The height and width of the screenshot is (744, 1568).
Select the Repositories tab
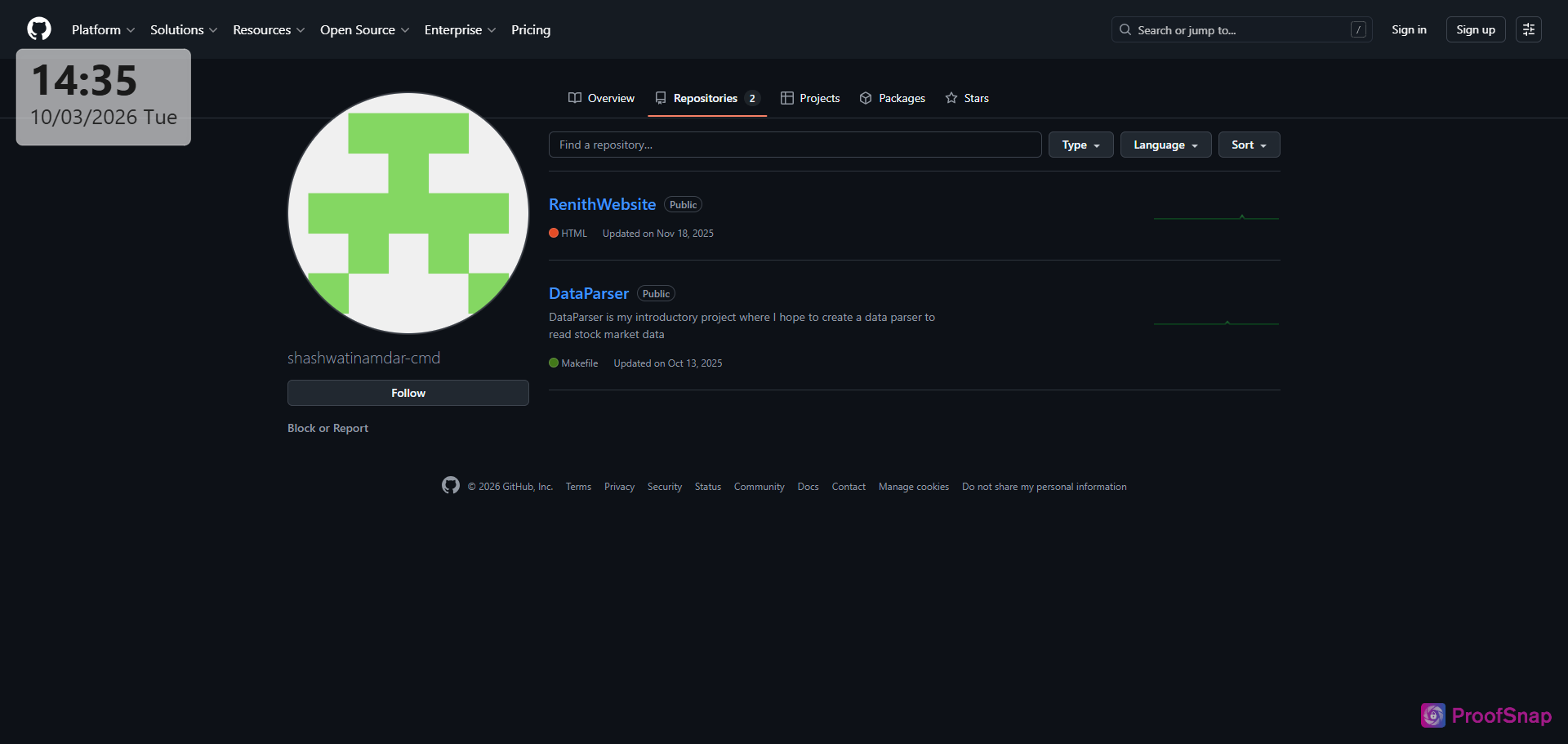tap(706, 98)
